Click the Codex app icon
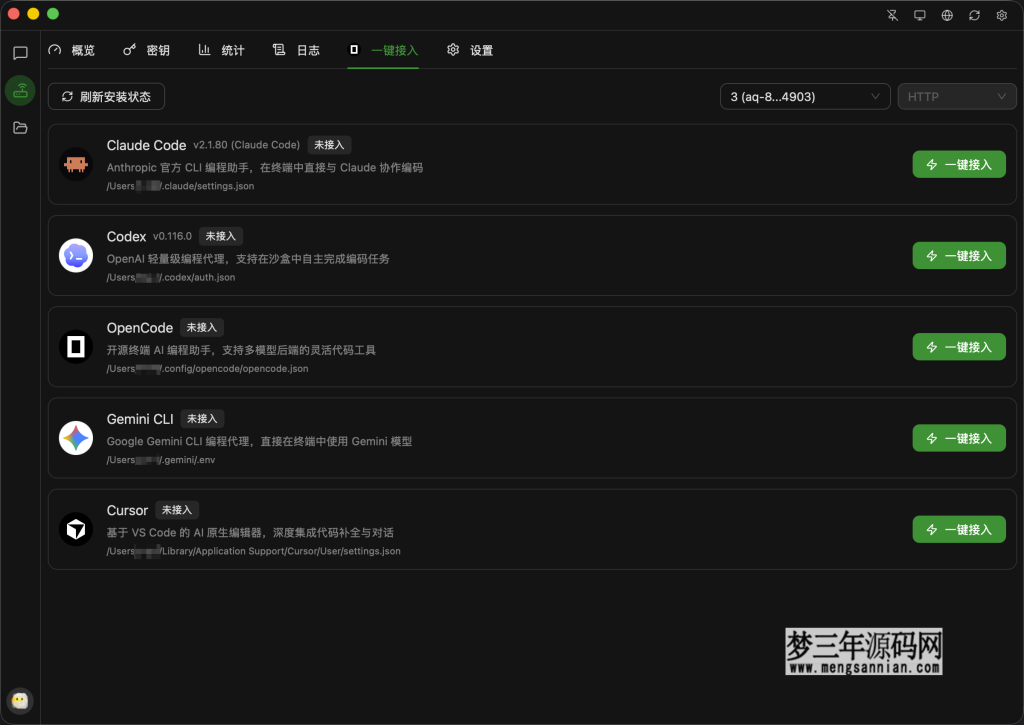The width and height of the screenshot is (1024, 725). click(76, 255)
